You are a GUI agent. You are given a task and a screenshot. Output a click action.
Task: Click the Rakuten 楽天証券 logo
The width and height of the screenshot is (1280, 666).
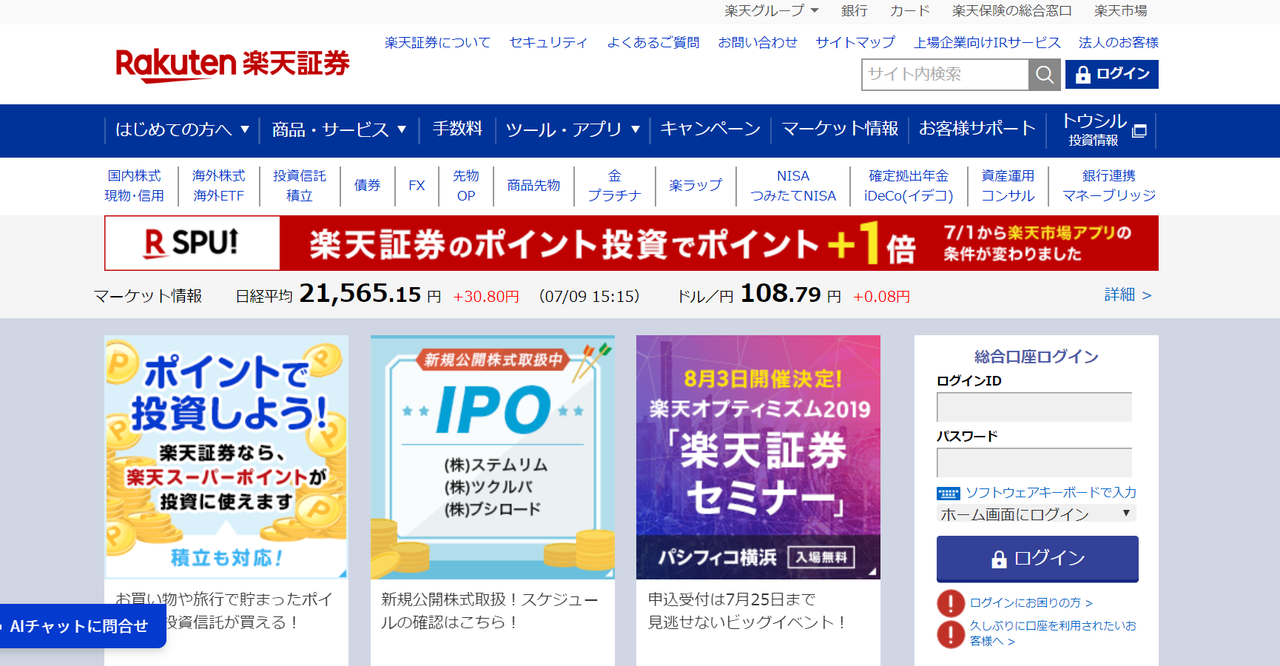[233, 64]
